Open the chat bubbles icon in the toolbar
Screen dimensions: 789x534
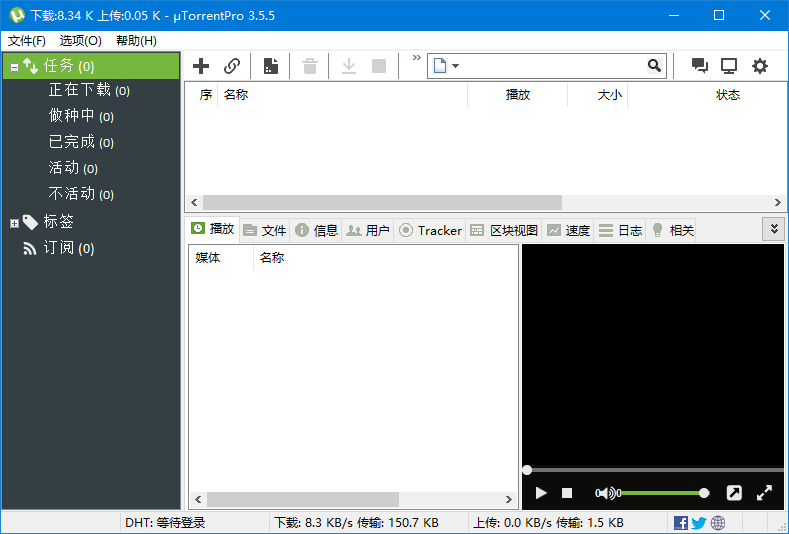tap(699, 66)
